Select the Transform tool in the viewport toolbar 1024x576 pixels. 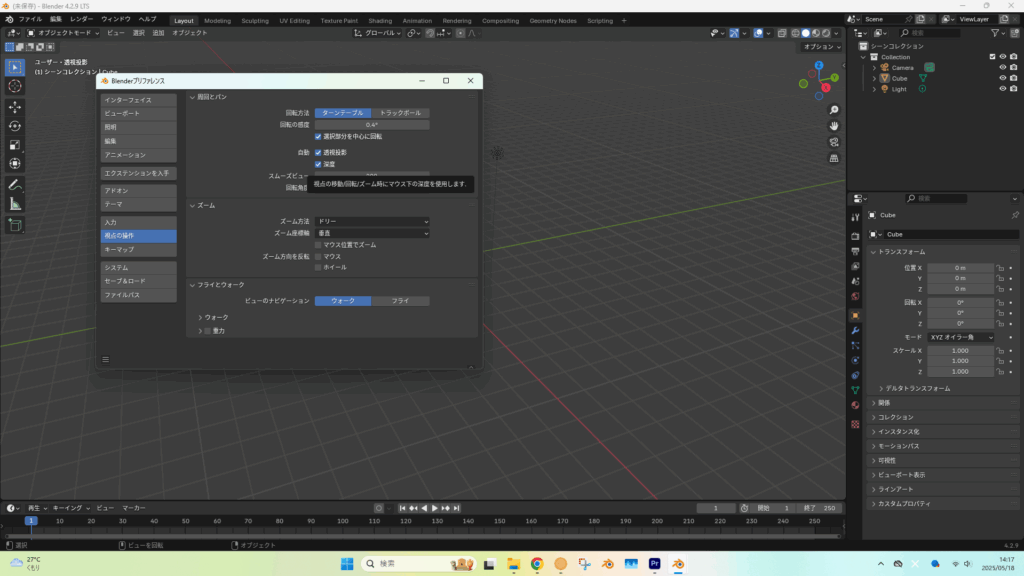point(14,164)
